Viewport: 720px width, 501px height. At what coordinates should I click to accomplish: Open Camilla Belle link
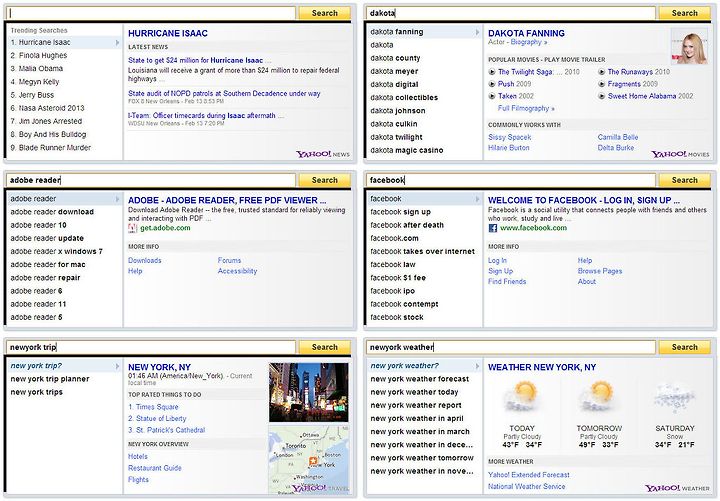click(618, 137)
